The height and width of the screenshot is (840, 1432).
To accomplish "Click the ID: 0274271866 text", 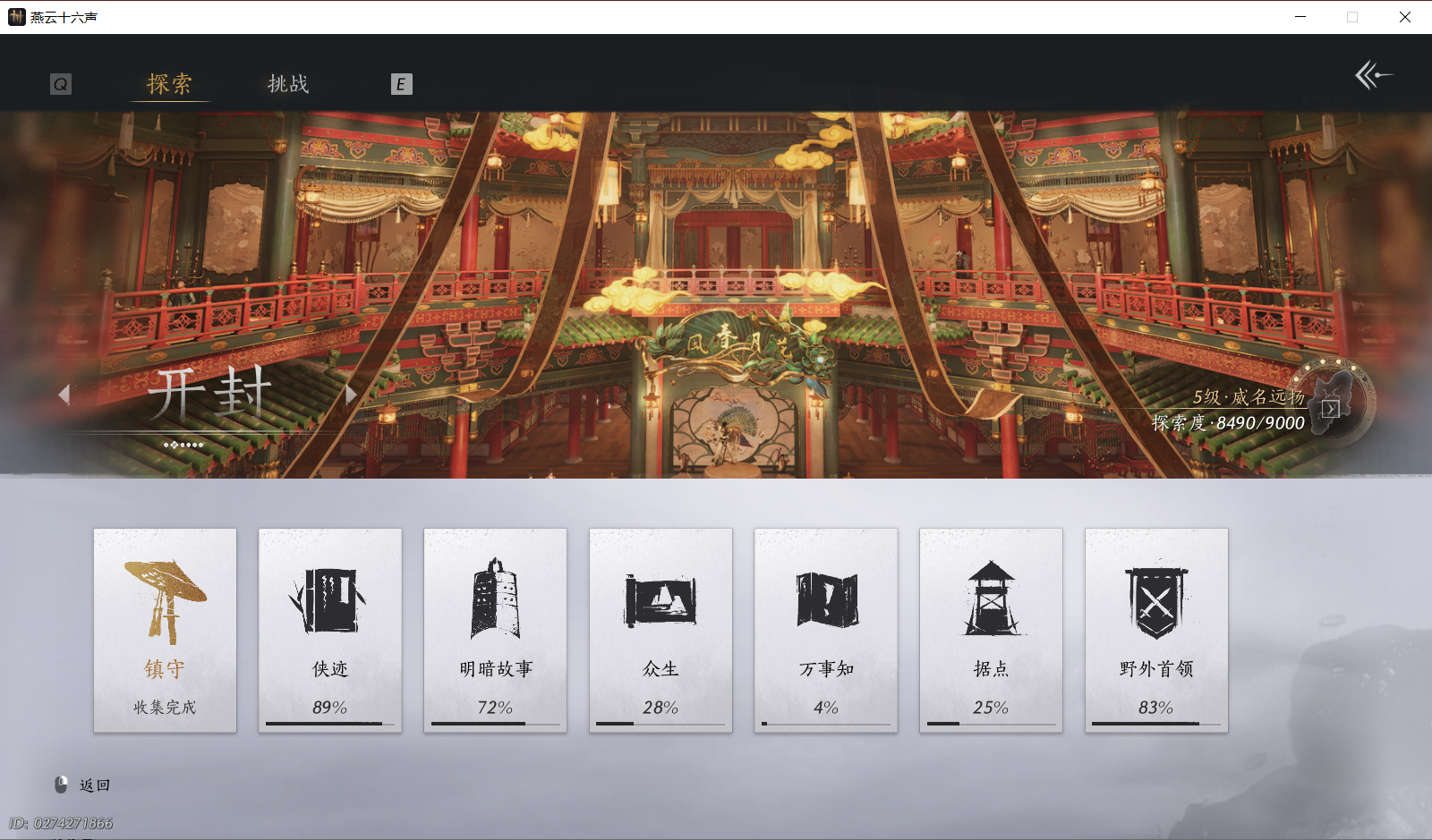I will click(x=61, y=823).
